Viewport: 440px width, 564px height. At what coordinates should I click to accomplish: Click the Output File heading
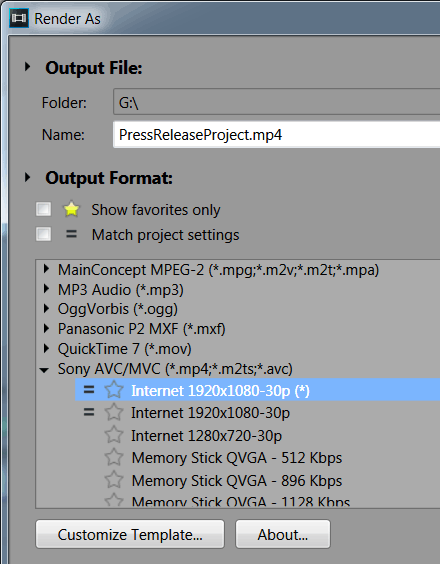94,68
